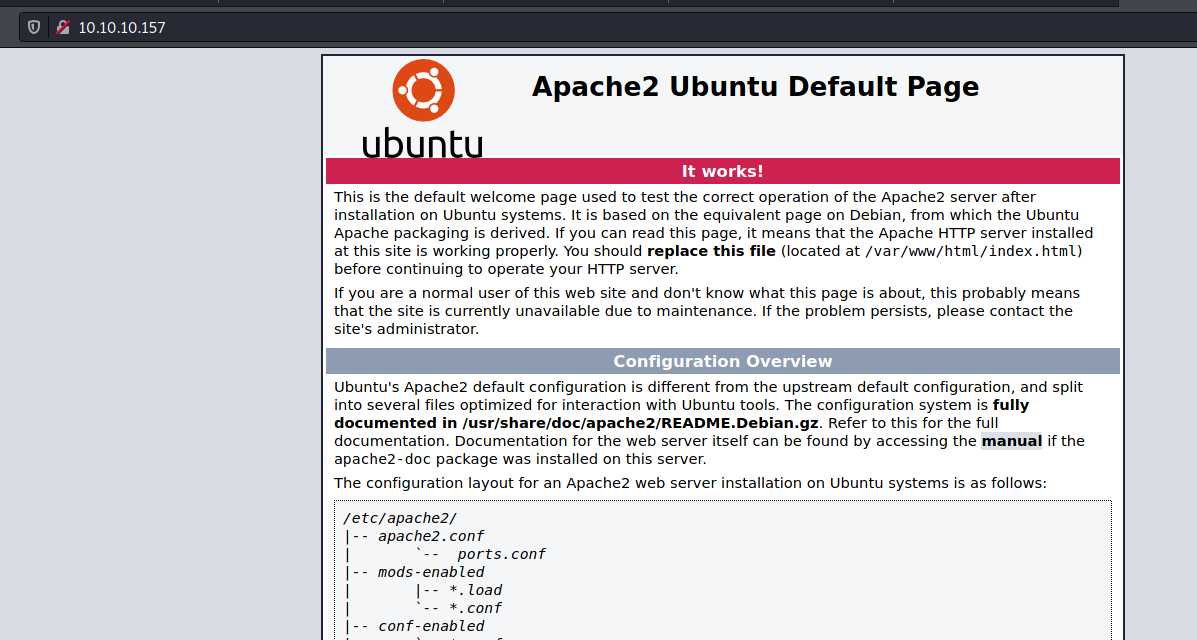
Task: Click apache2.conf in the config tree
Action: pos(431,536)
